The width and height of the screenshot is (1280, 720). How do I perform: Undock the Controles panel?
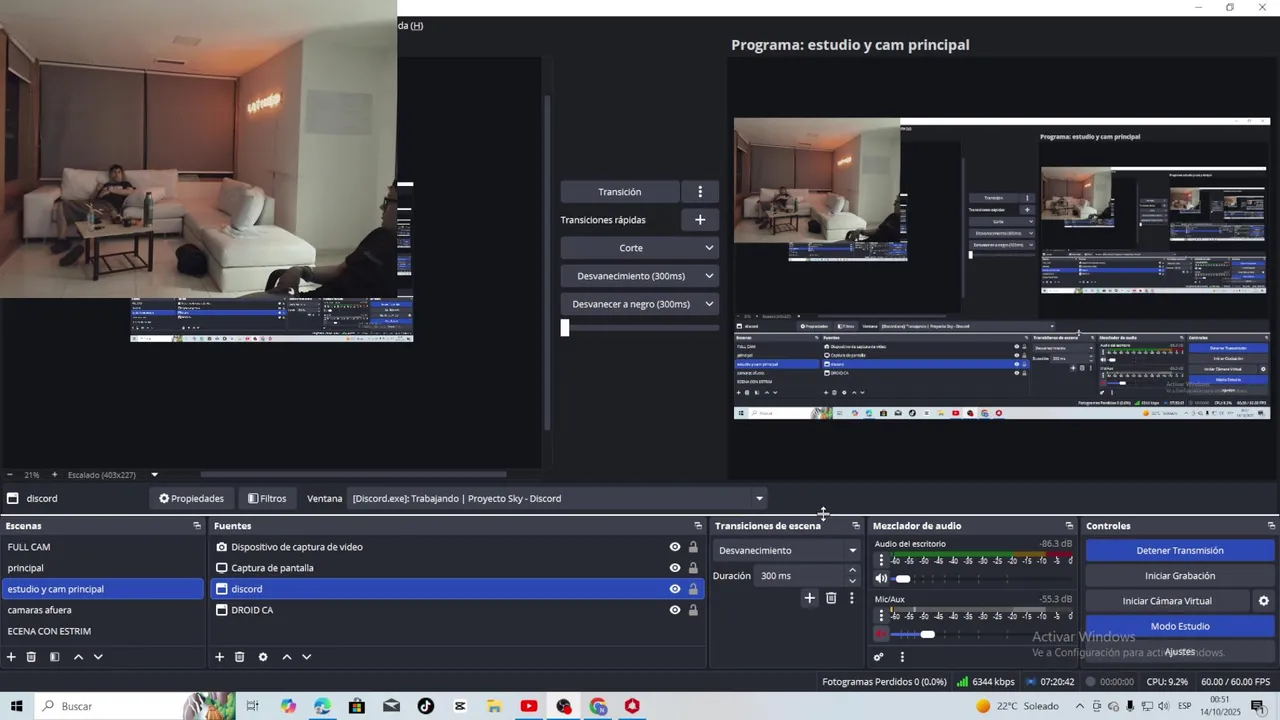coord(1271,526)
